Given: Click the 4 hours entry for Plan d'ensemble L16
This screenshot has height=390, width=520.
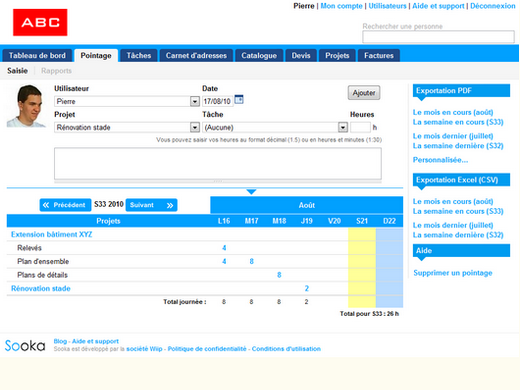Looking at the screenshot, I should pyautogui.click(x=224, y=261).
